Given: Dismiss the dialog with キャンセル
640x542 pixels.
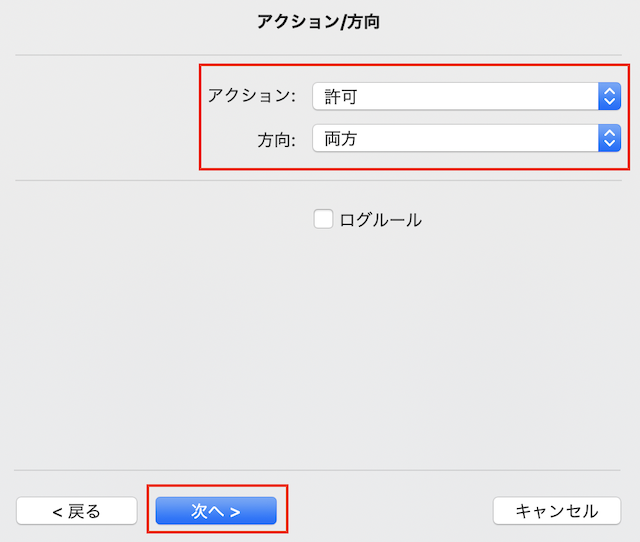Looking at the screenshot, I should (557, 510).
